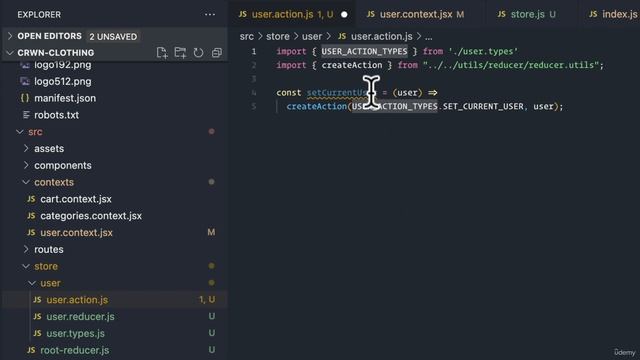
Task: Expand the routes folder
Action: coord(26,249)
